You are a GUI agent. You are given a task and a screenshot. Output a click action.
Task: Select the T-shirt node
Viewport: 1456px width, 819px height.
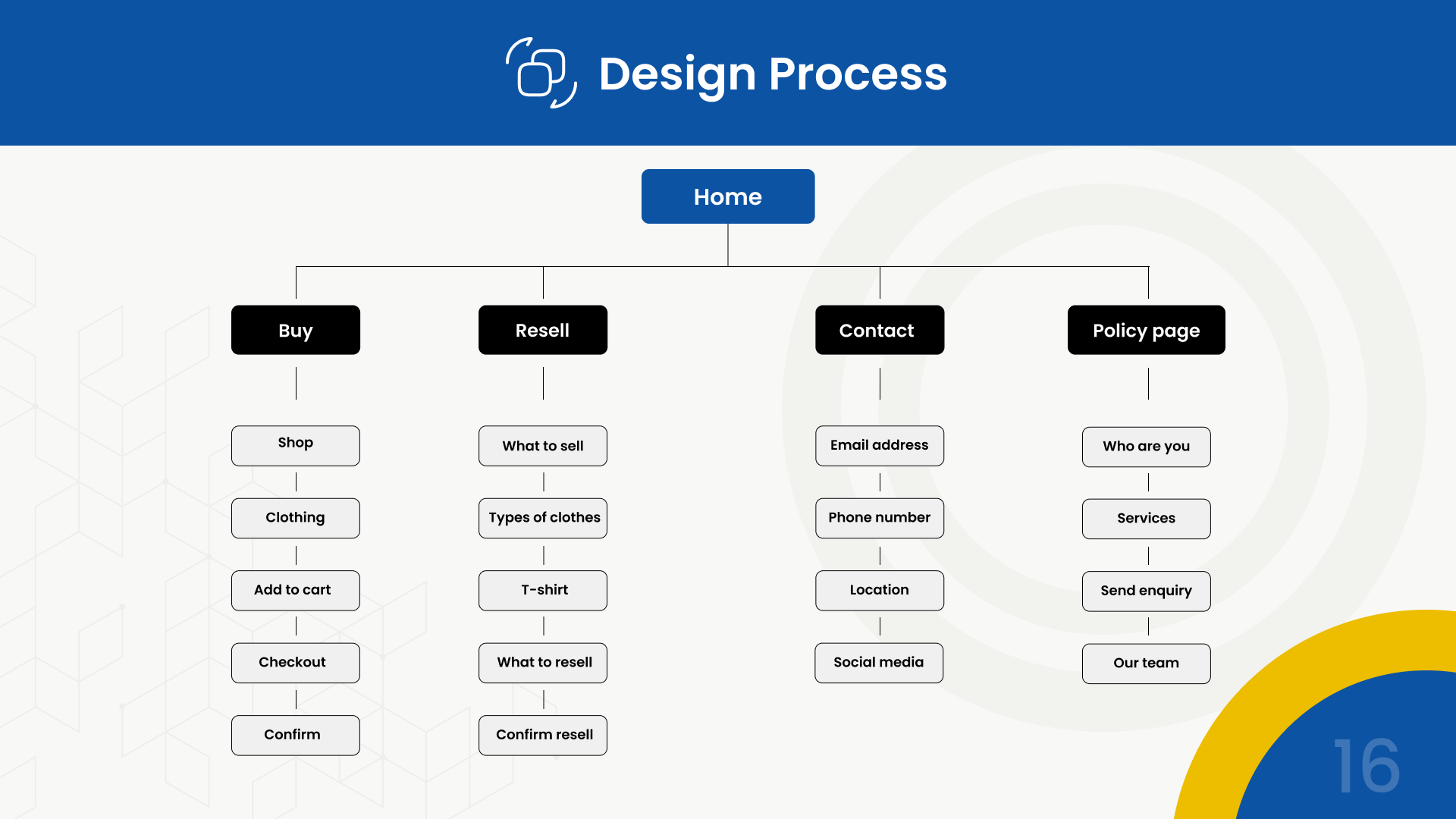(542, 590)
